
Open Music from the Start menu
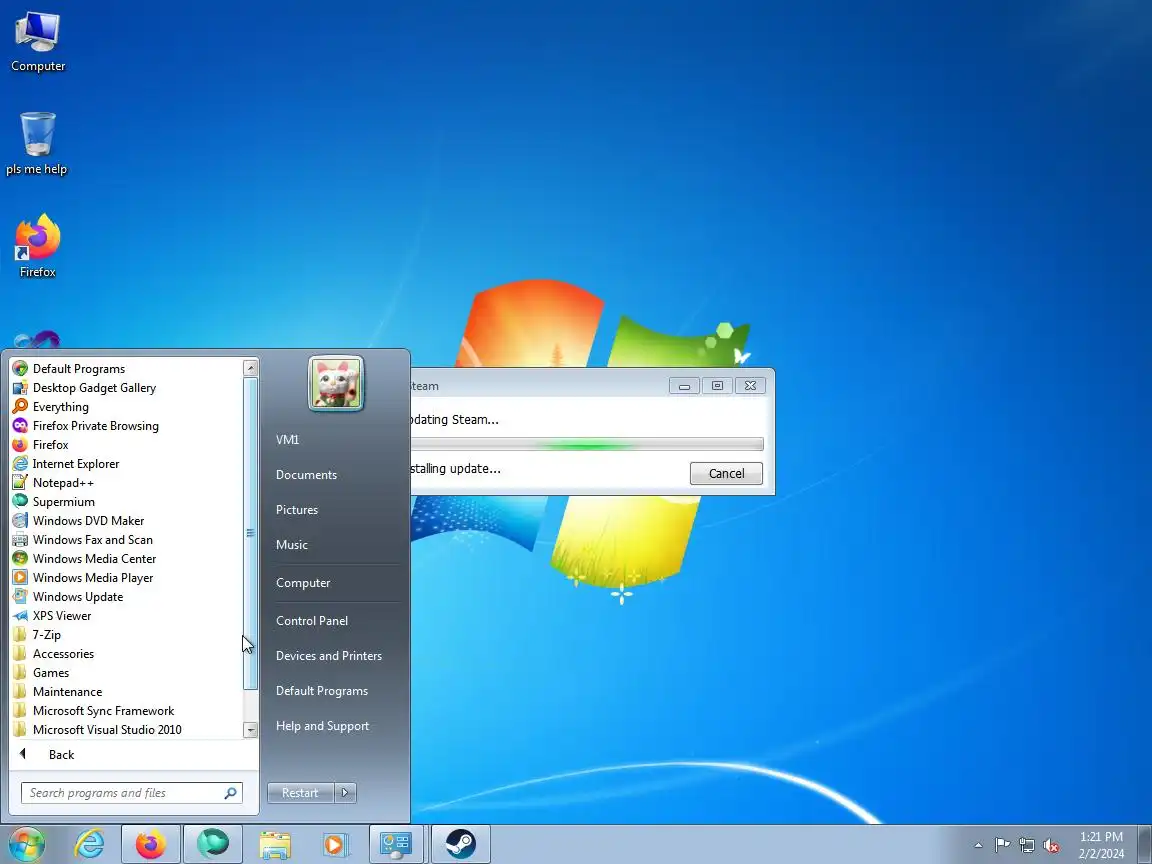pyautogui.click(x=292, y=545)
